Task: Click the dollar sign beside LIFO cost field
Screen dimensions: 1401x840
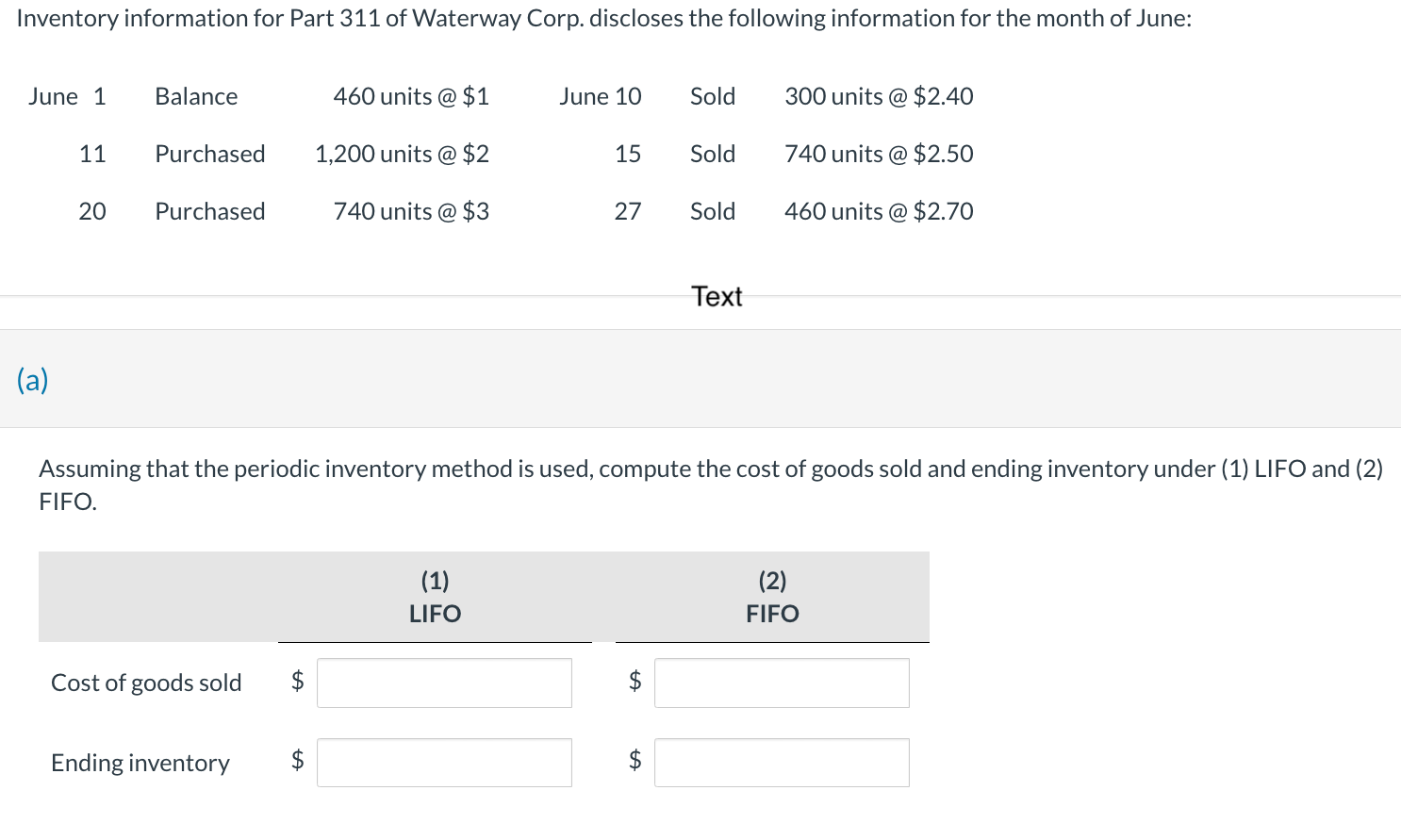Action: click(296, 681)
